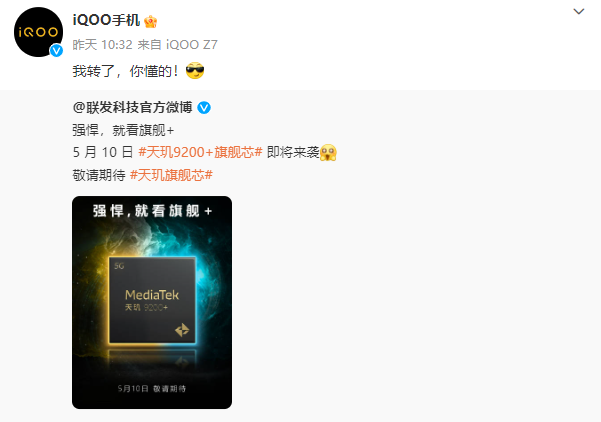Click the 敬请期待 text in reposted message

tap(99, 175)
